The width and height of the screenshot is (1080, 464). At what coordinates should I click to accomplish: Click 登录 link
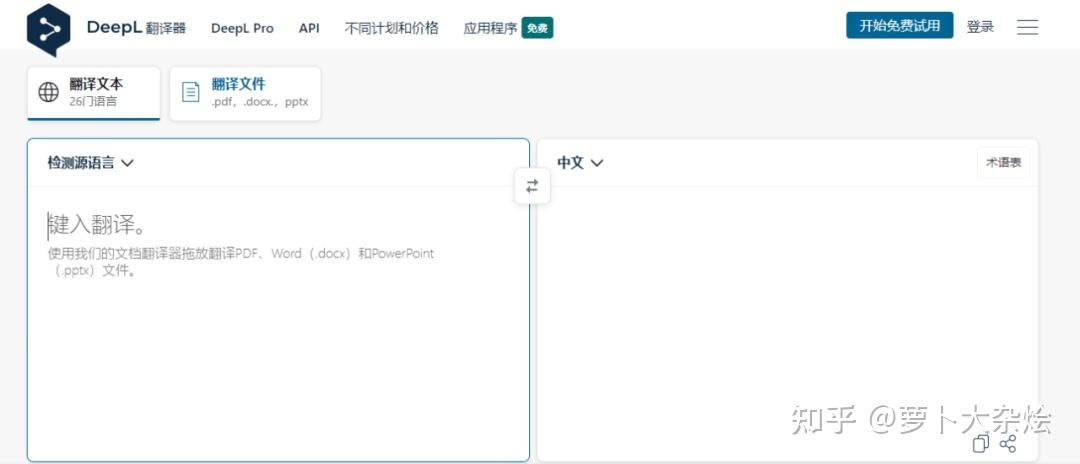coord(980,27)
